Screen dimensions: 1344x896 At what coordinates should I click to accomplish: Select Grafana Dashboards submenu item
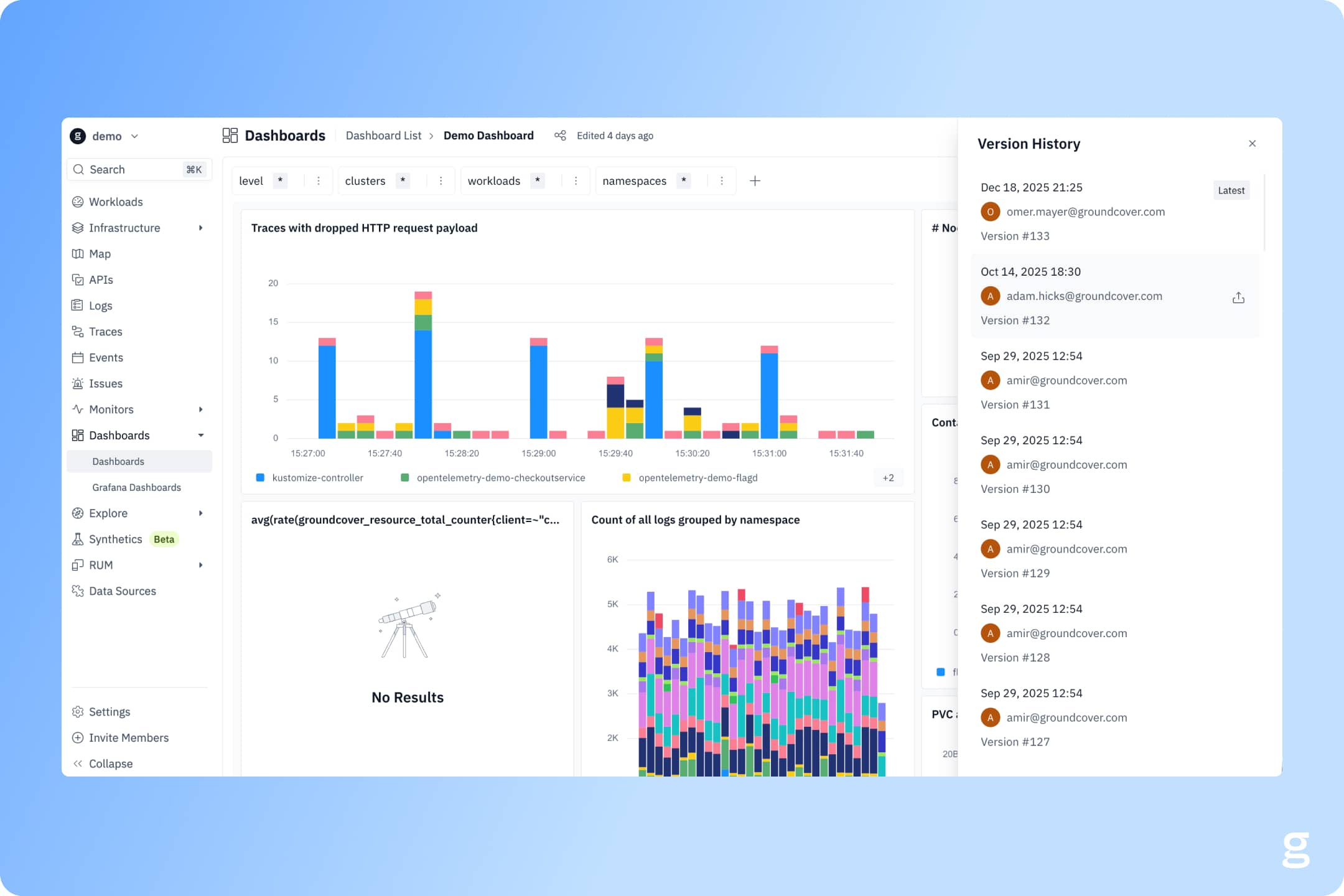136,487
